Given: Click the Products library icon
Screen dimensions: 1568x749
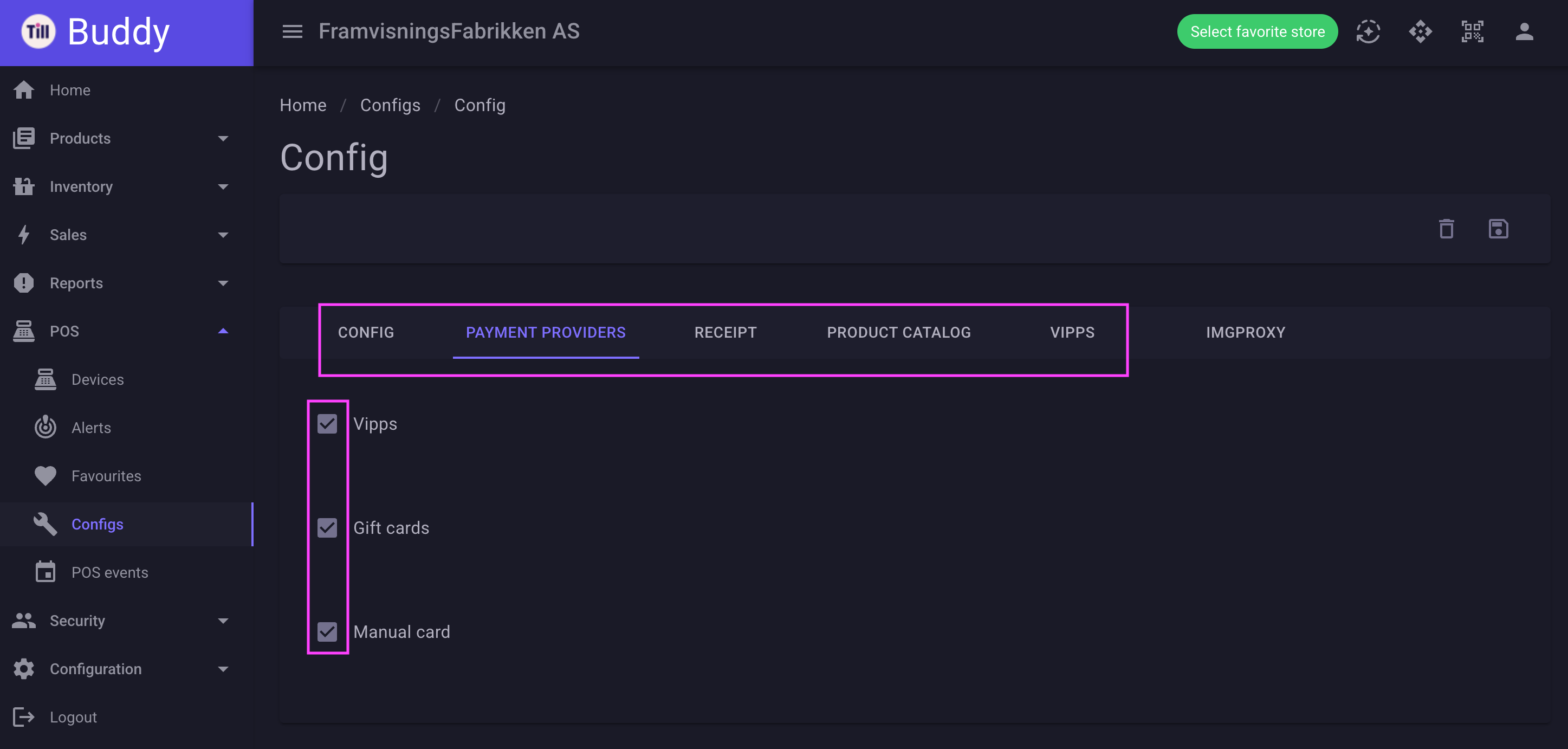Looking at the screenshot, I should pyautogui.click(x=24, y=138).
